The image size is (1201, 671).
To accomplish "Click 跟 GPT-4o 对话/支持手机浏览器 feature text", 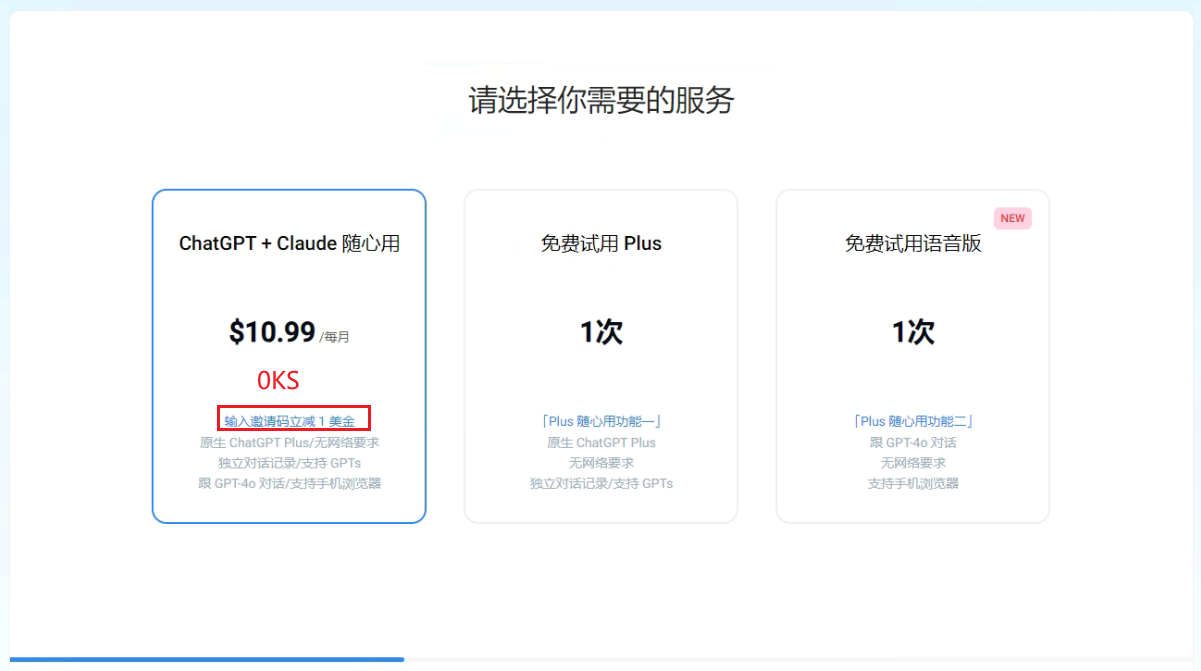I will pos(289,483).
